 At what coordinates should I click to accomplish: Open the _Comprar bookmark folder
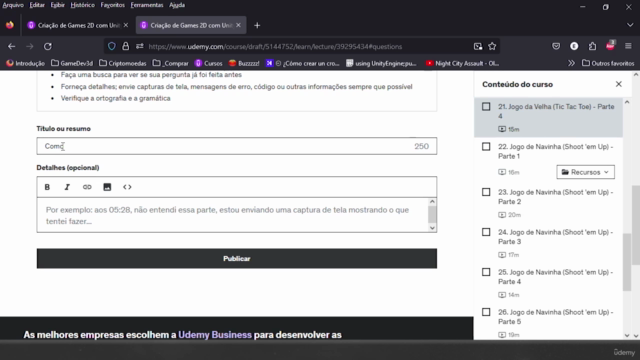point(171,63)
